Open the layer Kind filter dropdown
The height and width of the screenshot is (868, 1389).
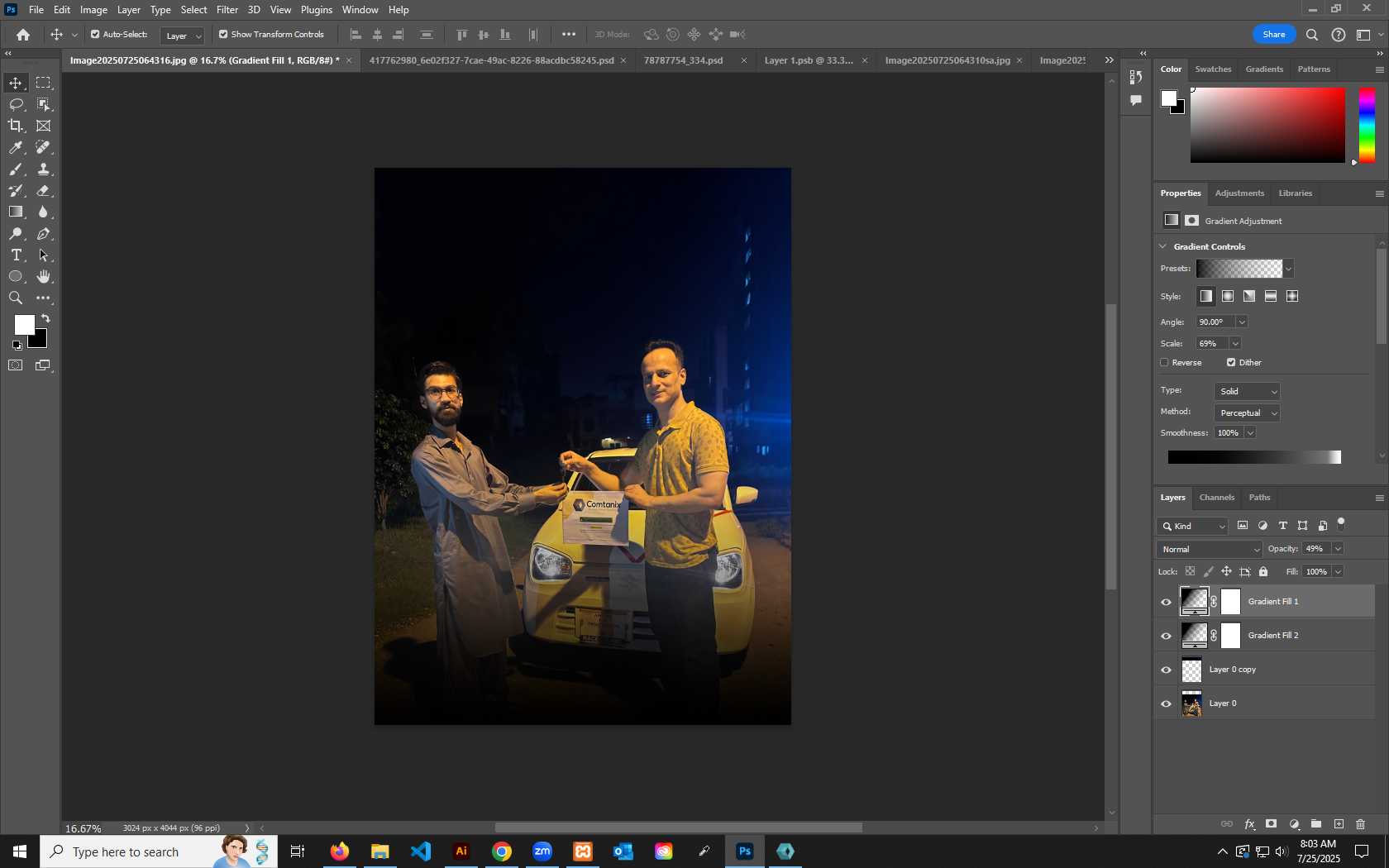(1193, 526)
